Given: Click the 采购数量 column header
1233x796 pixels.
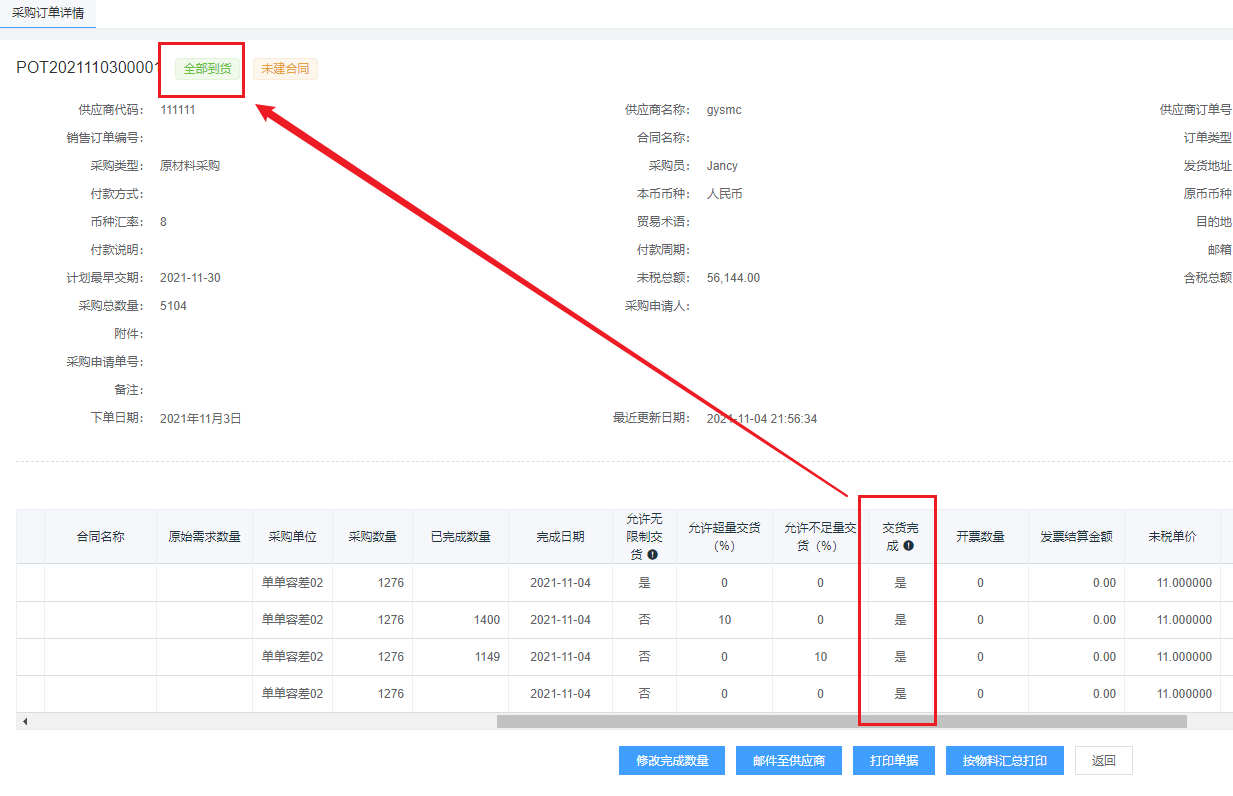Looking at the screenshot, I should [x=372, y=537].
